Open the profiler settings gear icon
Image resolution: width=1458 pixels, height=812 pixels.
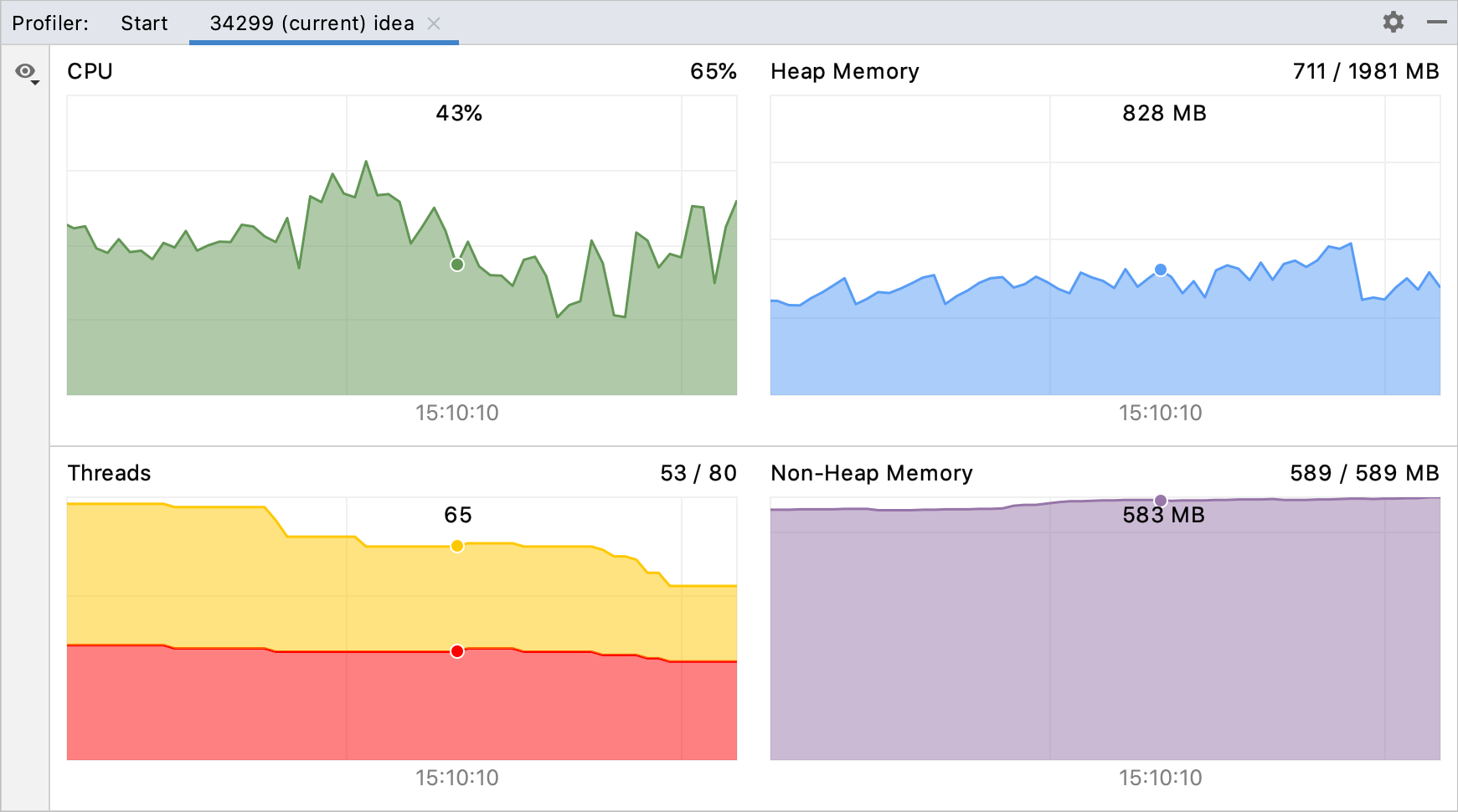tap(1394, 22)
